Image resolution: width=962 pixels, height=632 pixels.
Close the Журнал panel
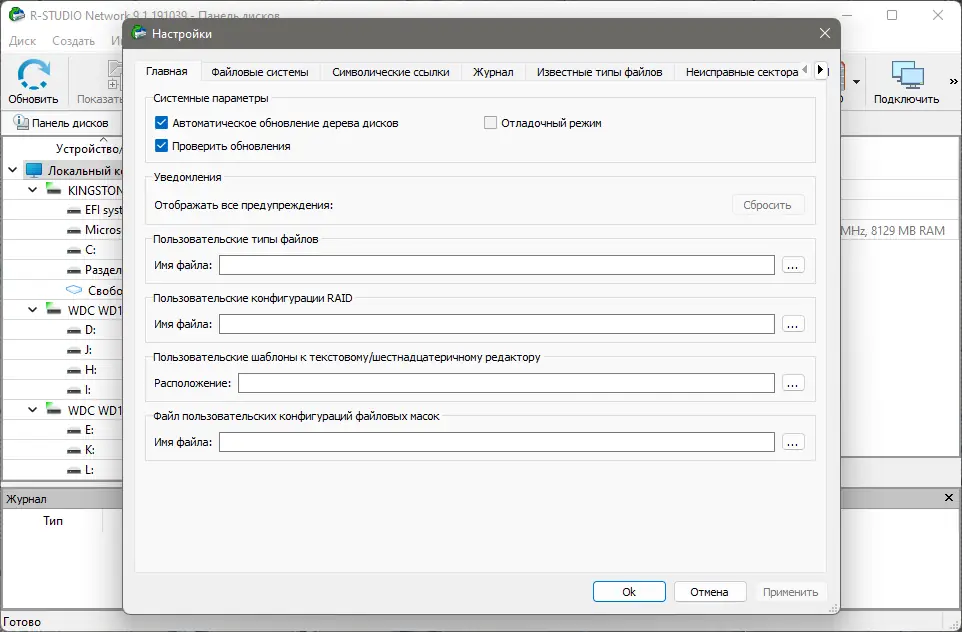pos(949,498)
